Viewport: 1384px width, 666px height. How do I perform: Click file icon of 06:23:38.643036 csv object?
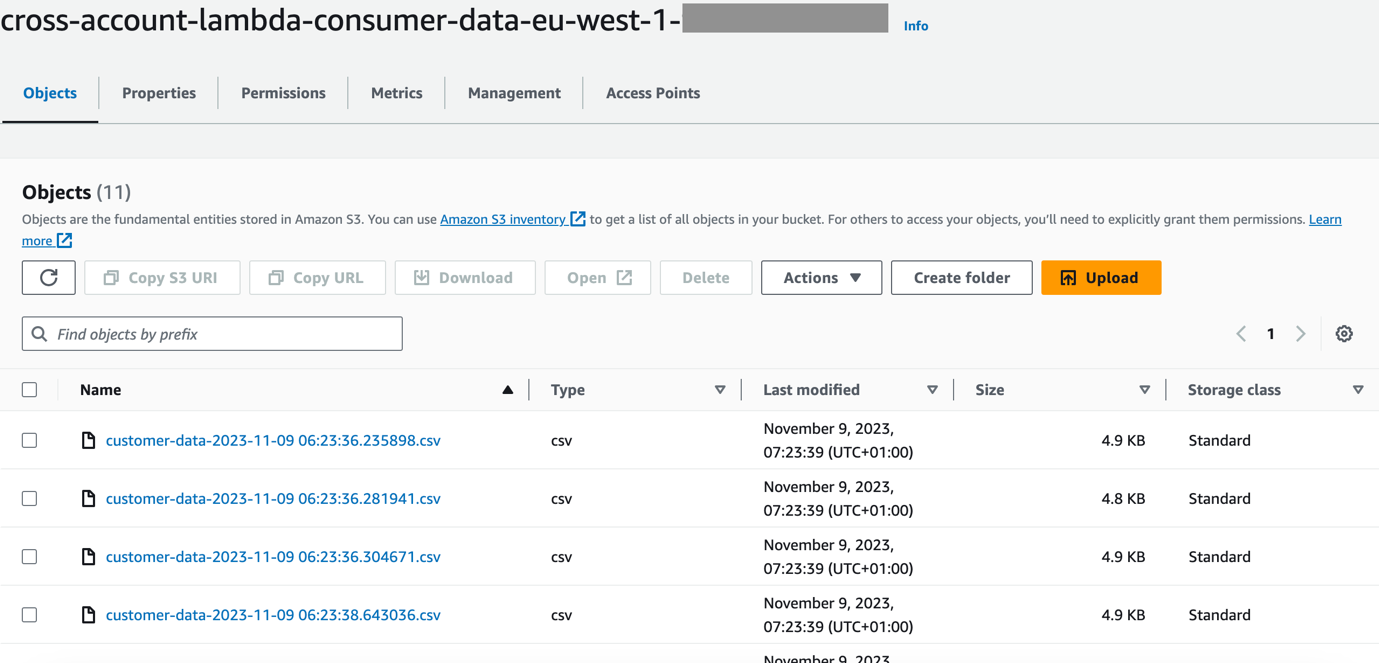tap(88, 615)
